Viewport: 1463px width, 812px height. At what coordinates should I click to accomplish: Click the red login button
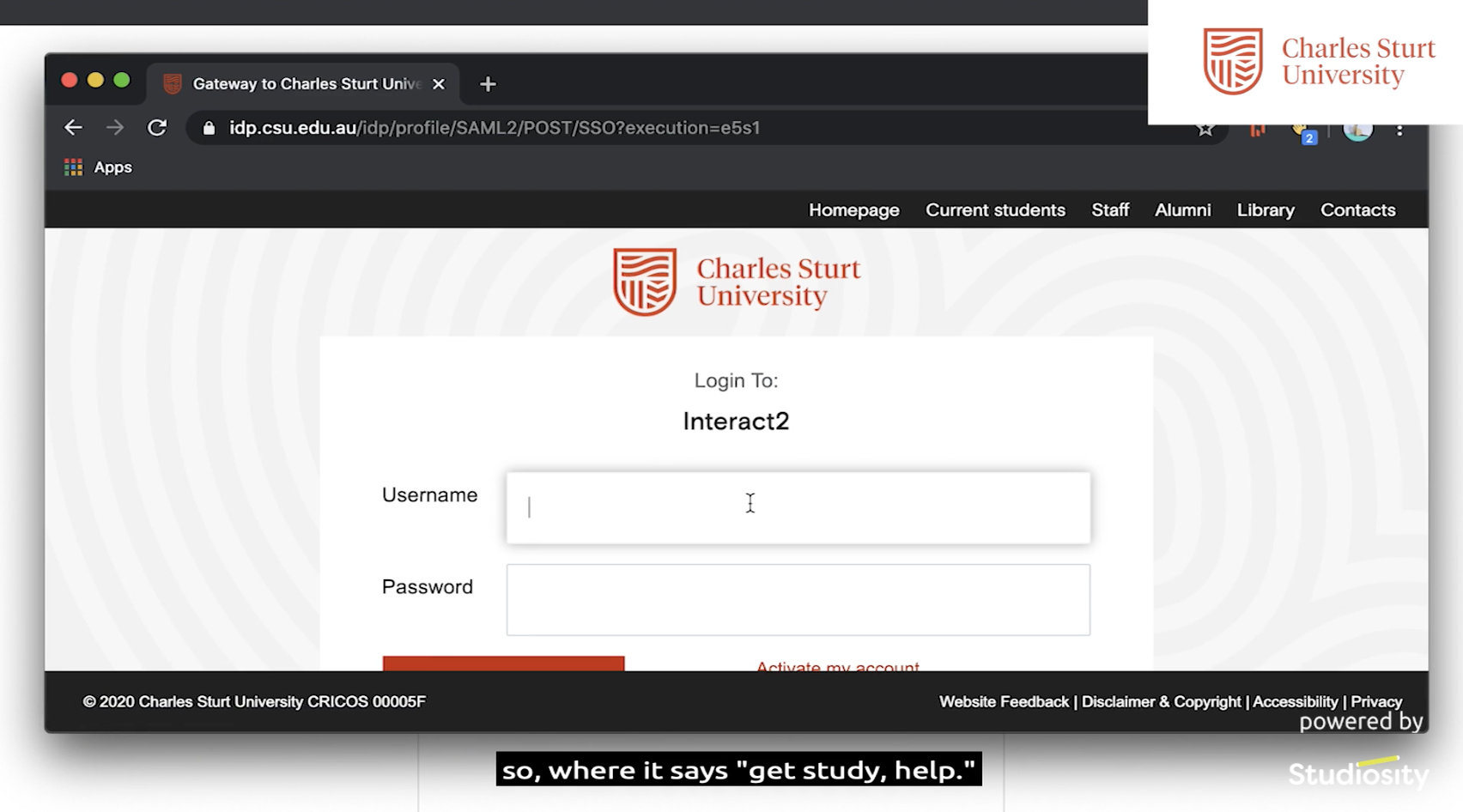click(x=503, y=664)
